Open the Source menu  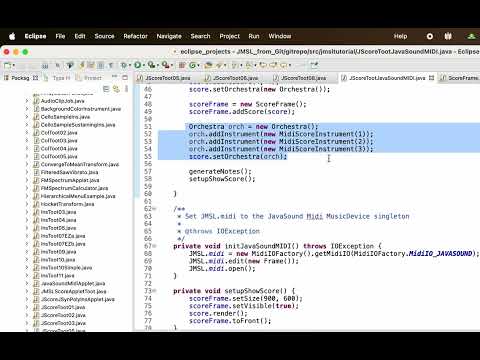(x=104, y=36)
